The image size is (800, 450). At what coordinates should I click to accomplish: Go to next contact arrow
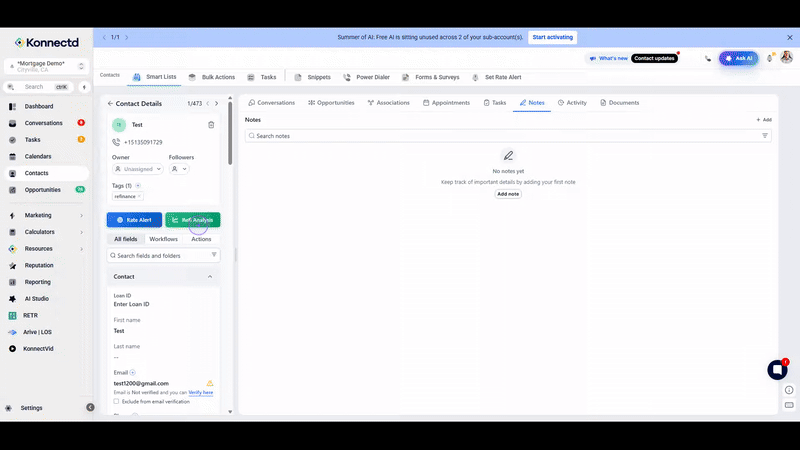(216, 104)
